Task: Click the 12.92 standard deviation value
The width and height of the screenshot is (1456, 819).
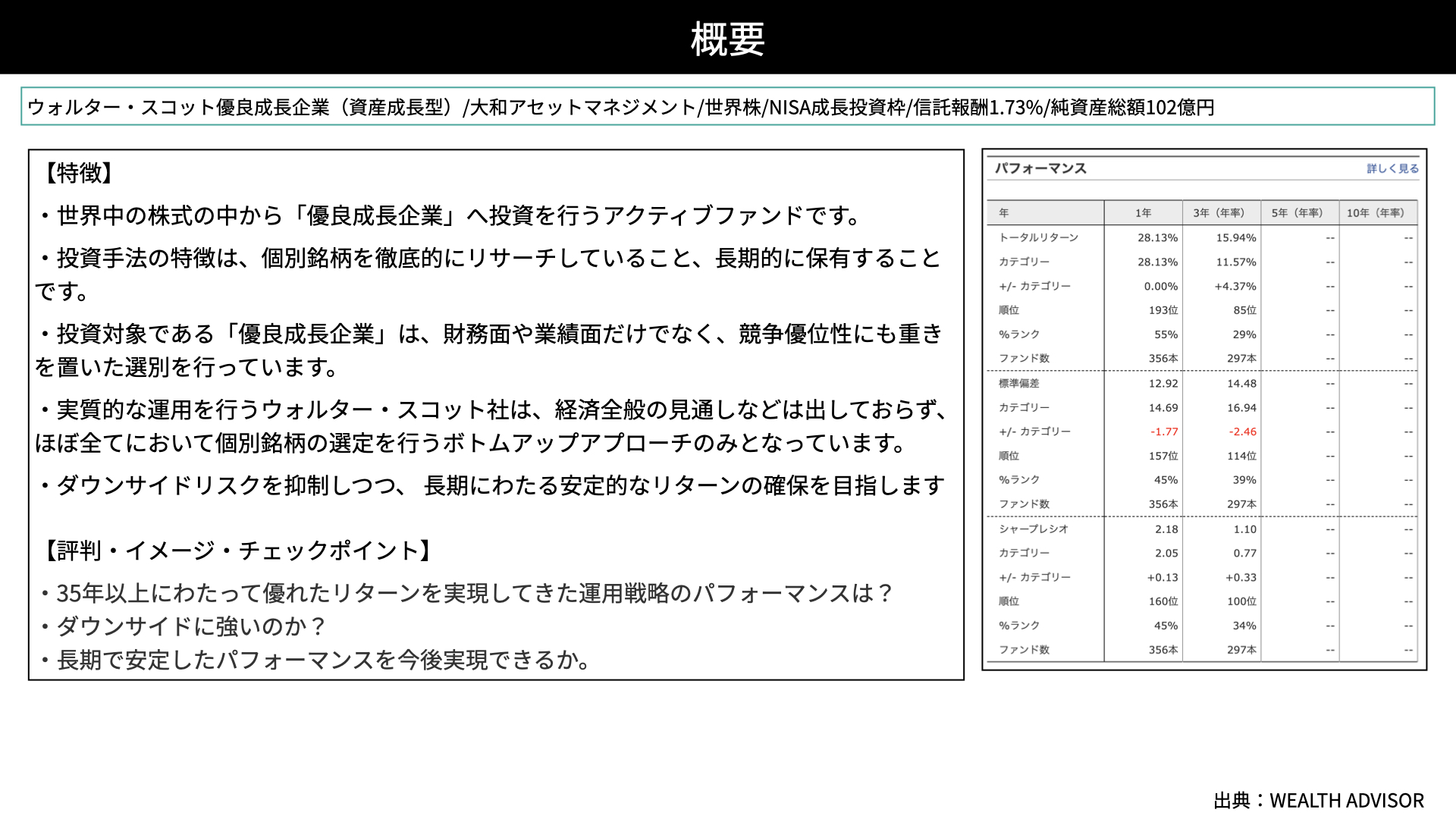Action: pos(1163,384)
